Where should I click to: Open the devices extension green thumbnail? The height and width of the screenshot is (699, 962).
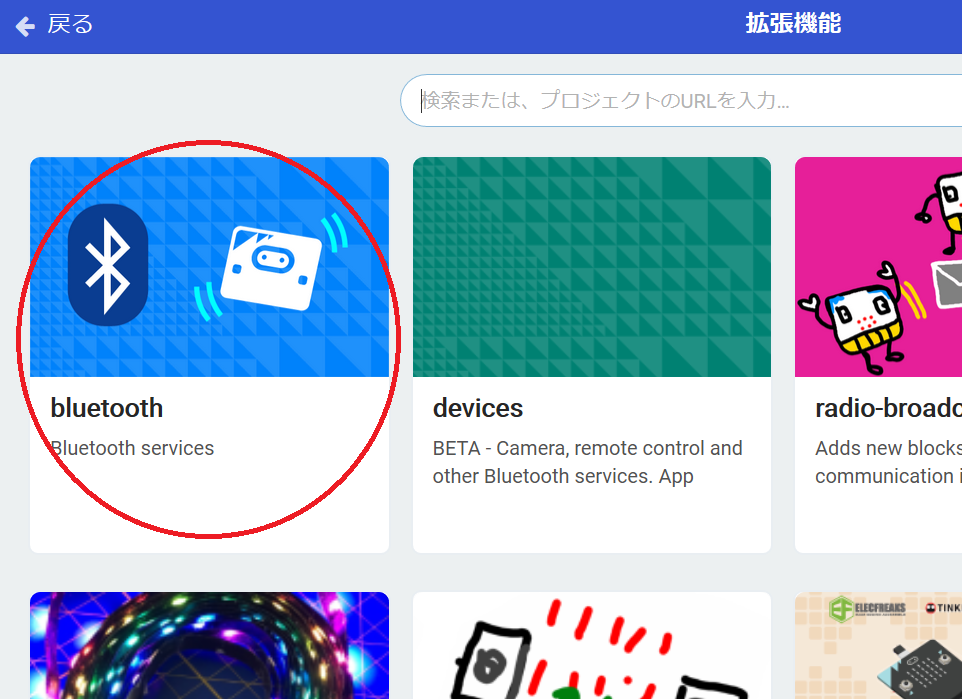coord(592,267)
